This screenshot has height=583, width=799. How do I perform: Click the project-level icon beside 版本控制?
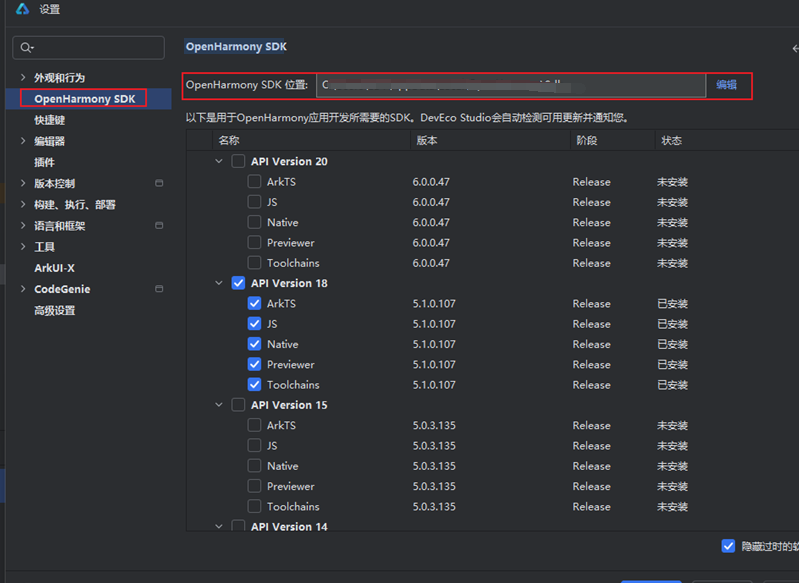[159, 184]
